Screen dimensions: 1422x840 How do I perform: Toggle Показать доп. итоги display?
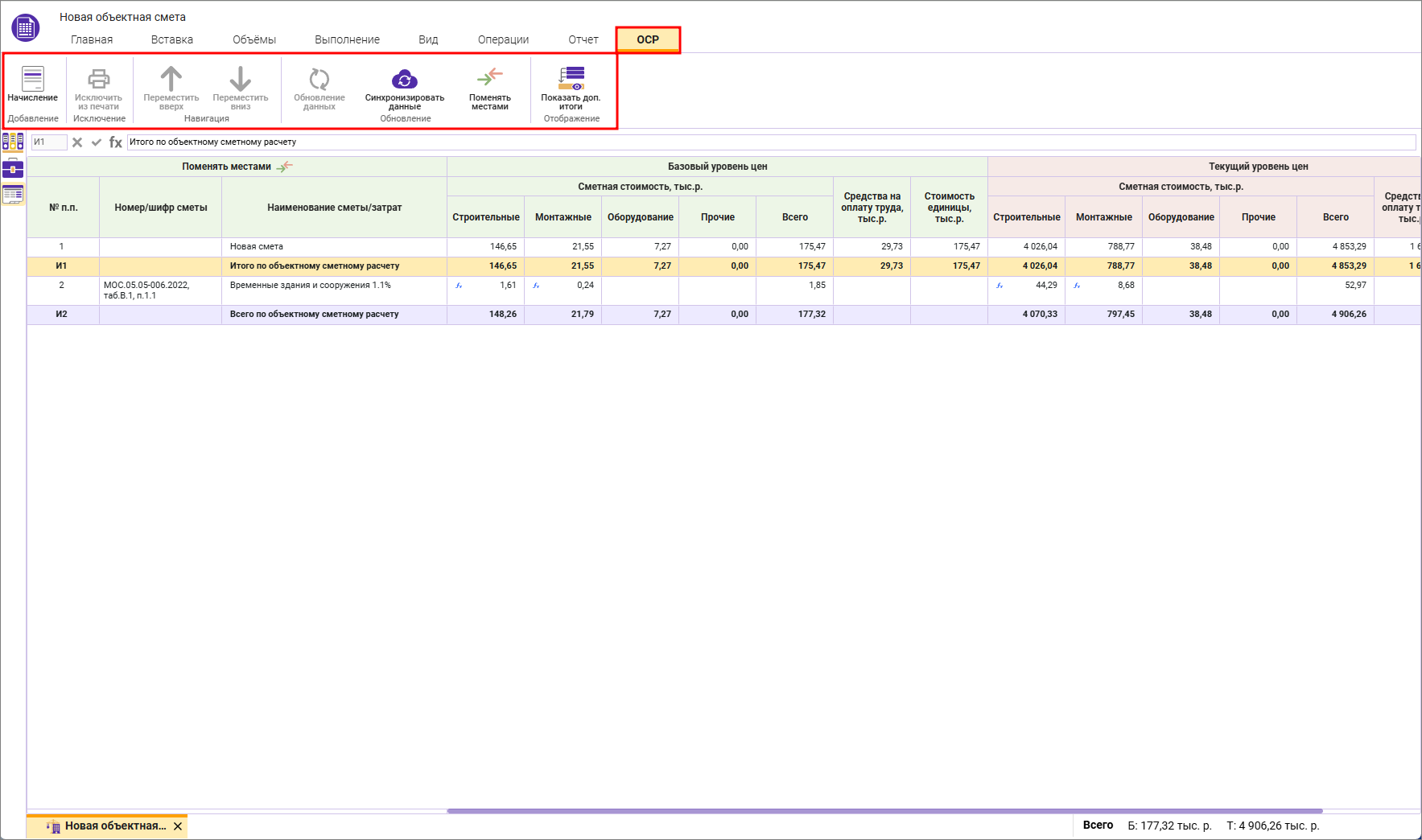pos(571,80)
